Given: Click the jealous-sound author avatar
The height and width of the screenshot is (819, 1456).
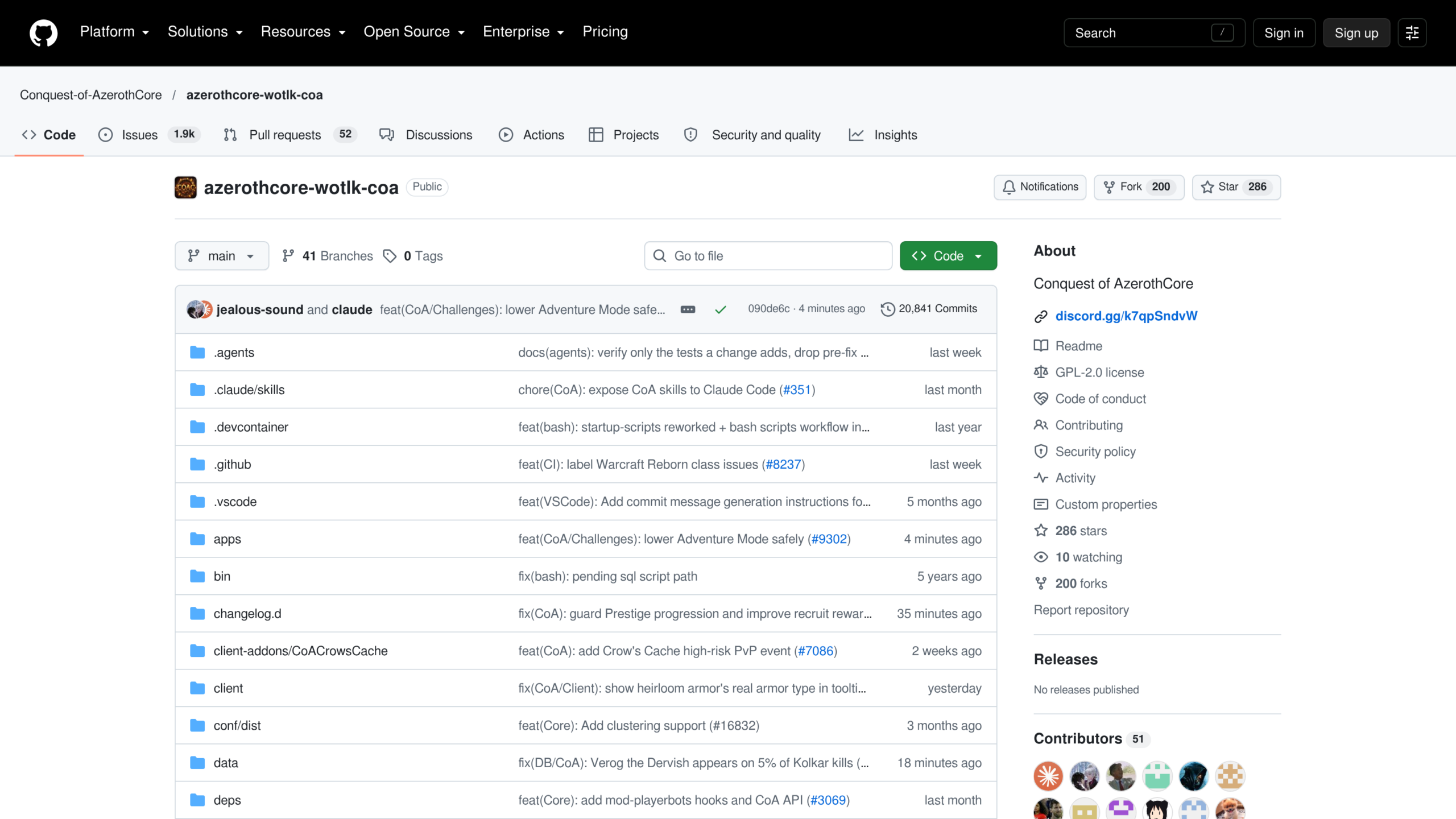Looking at the screenshot, I should pos(195,309).
